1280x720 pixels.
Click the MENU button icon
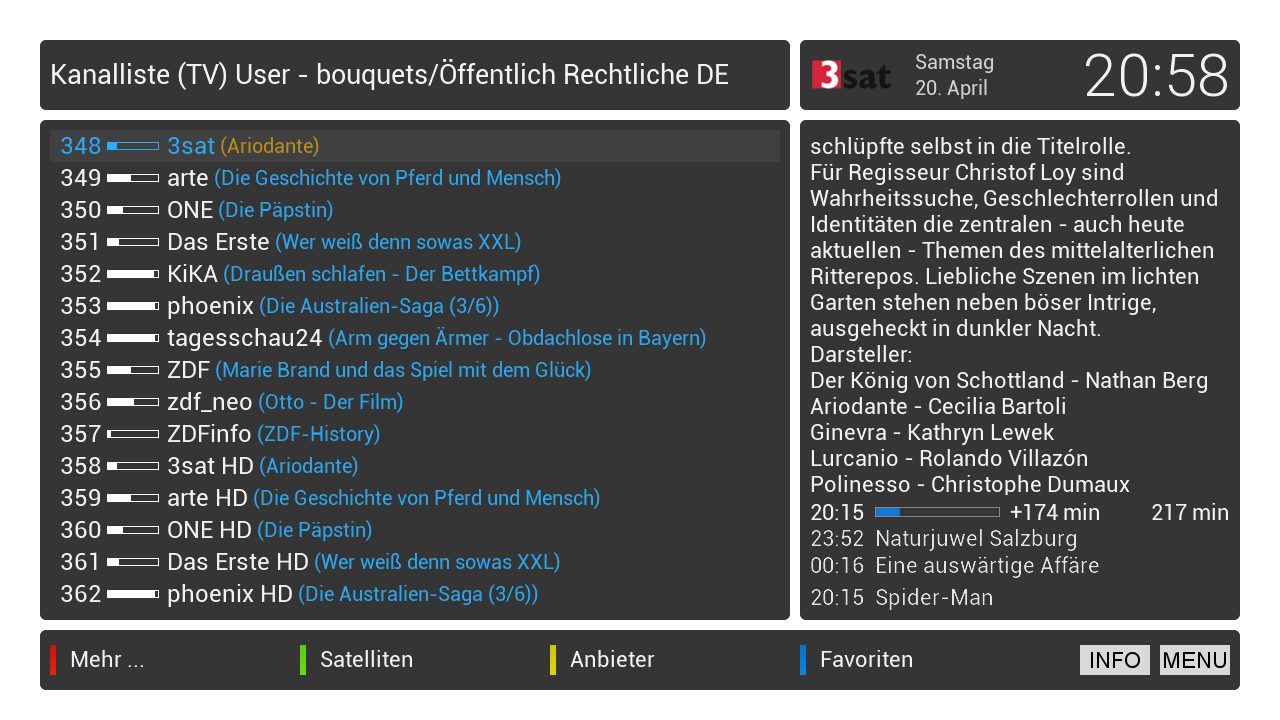[x=1195, y=660]
